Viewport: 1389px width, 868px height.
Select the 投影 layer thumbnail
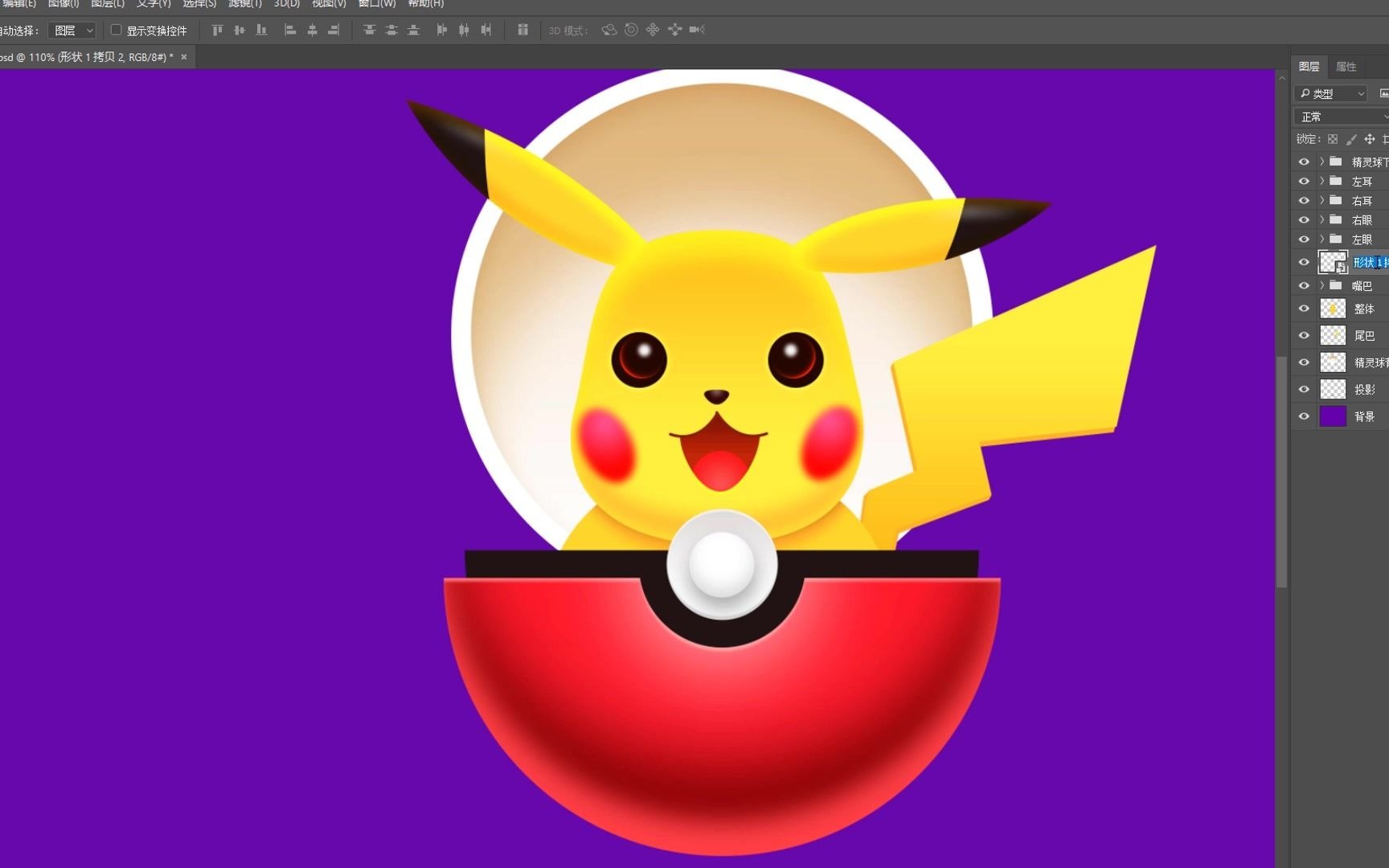point(1333,389)
